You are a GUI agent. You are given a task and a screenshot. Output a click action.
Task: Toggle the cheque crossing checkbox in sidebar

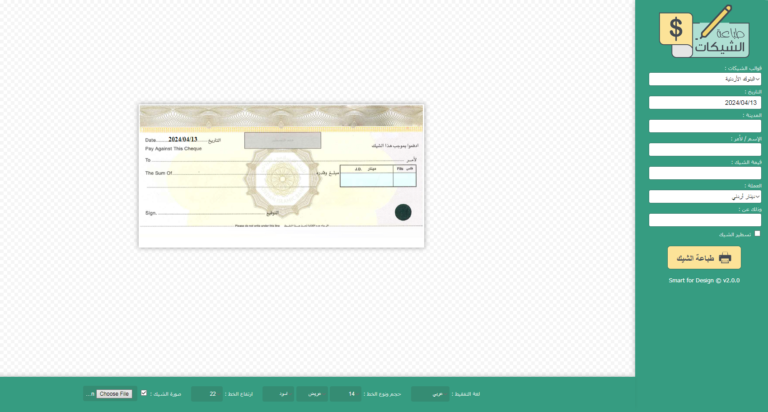[757, 234]
